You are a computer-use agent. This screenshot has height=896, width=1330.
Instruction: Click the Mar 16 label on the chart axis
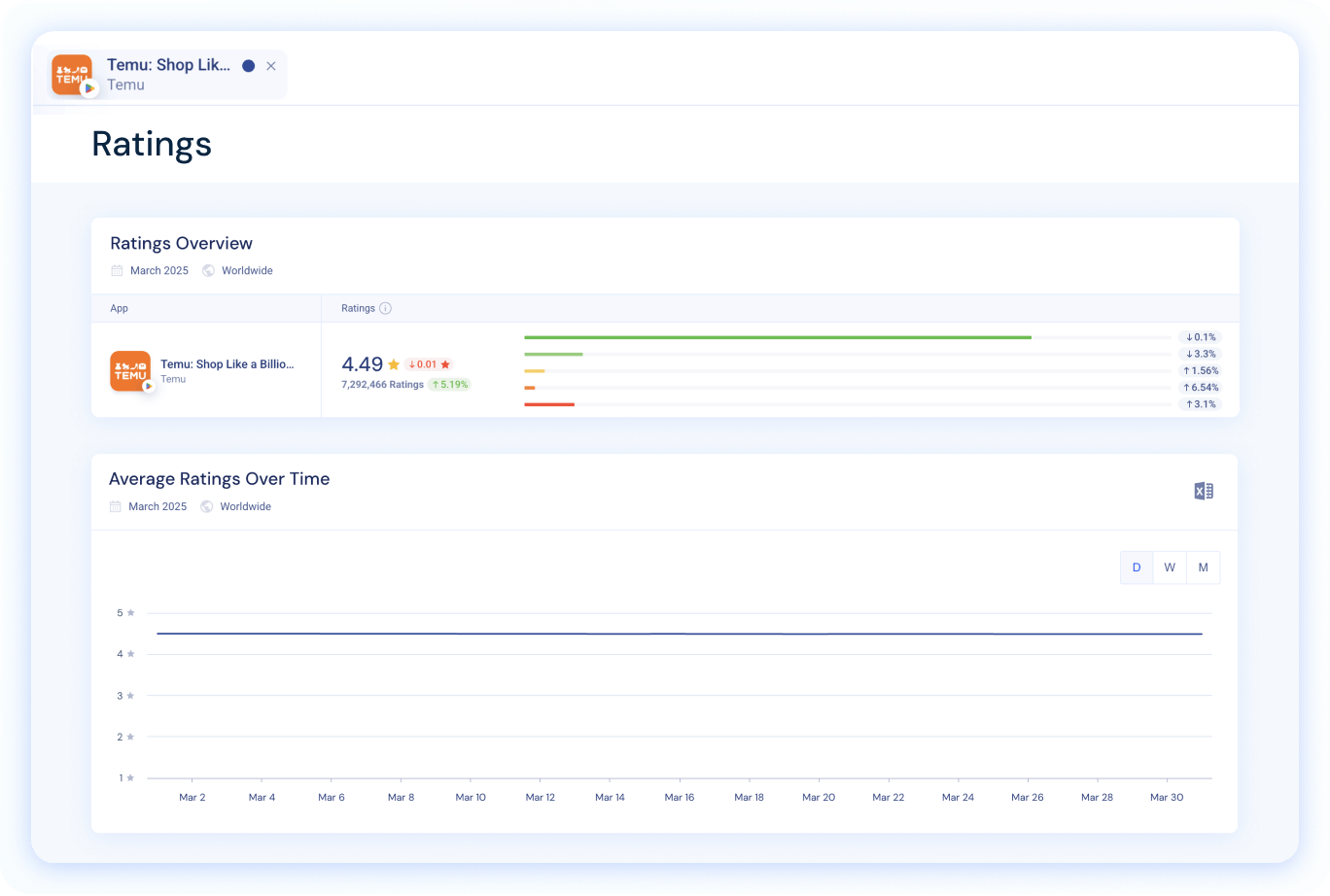pyautogui.click(x=680, y=797)
